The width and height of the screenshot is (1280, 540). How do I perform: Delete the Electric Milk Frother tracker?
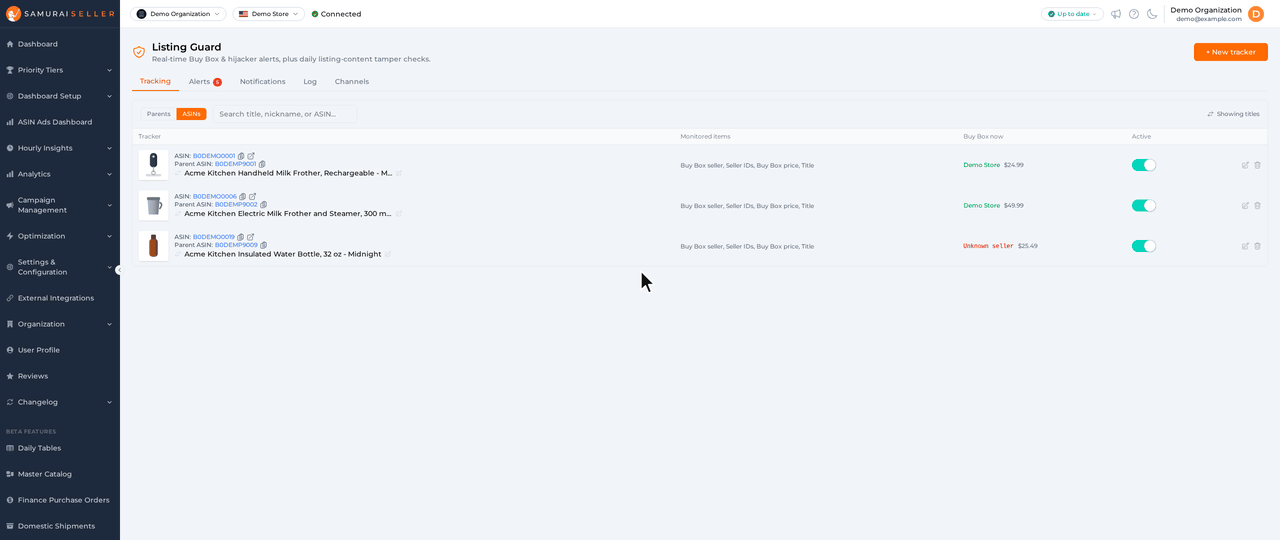pyautogui.click(x=1257, y=205)
